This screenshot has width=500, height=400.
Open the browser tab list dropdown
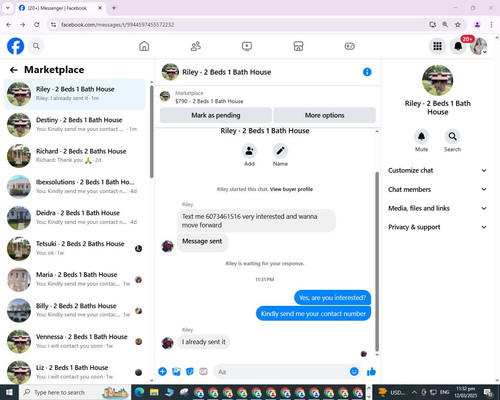[x=8, y=8]
